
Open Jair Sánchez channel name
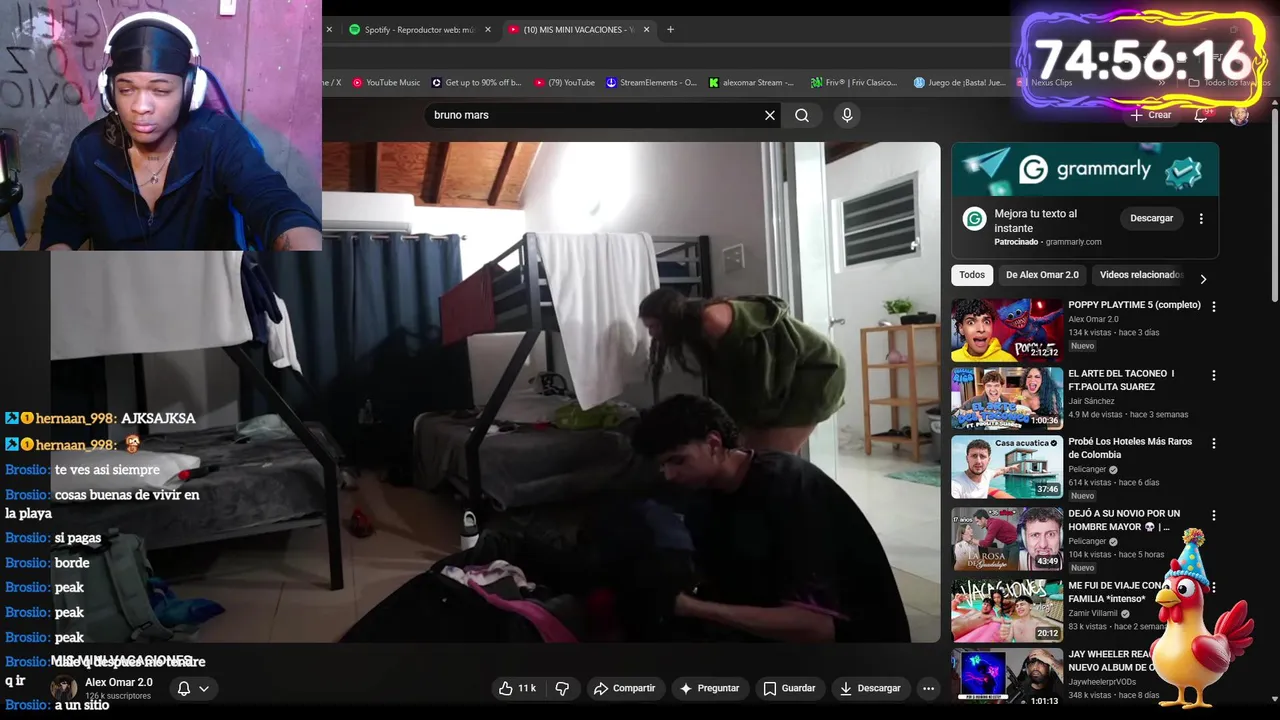pos(1091,401)
